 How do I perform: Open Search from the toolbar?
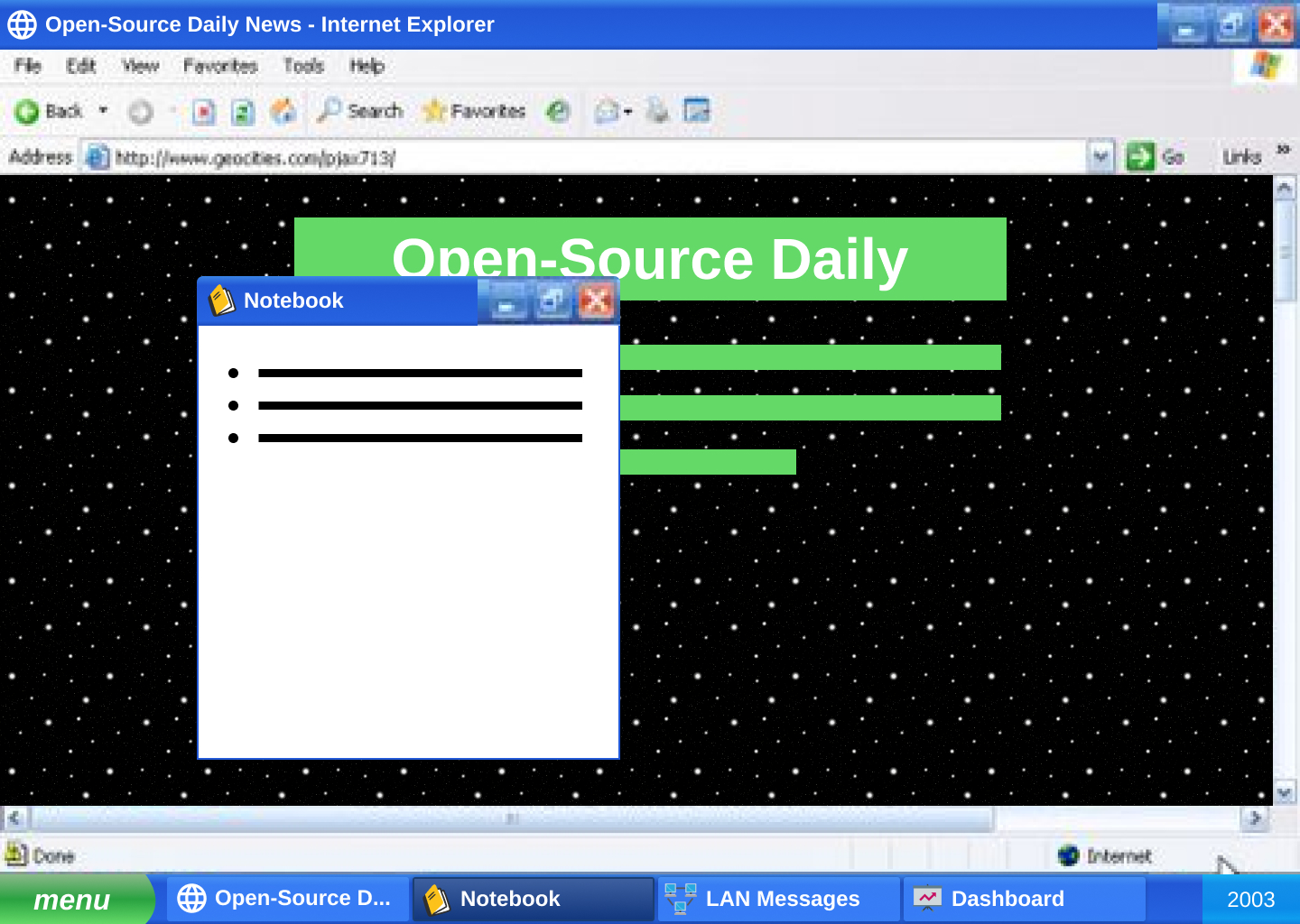pos(359,111)
